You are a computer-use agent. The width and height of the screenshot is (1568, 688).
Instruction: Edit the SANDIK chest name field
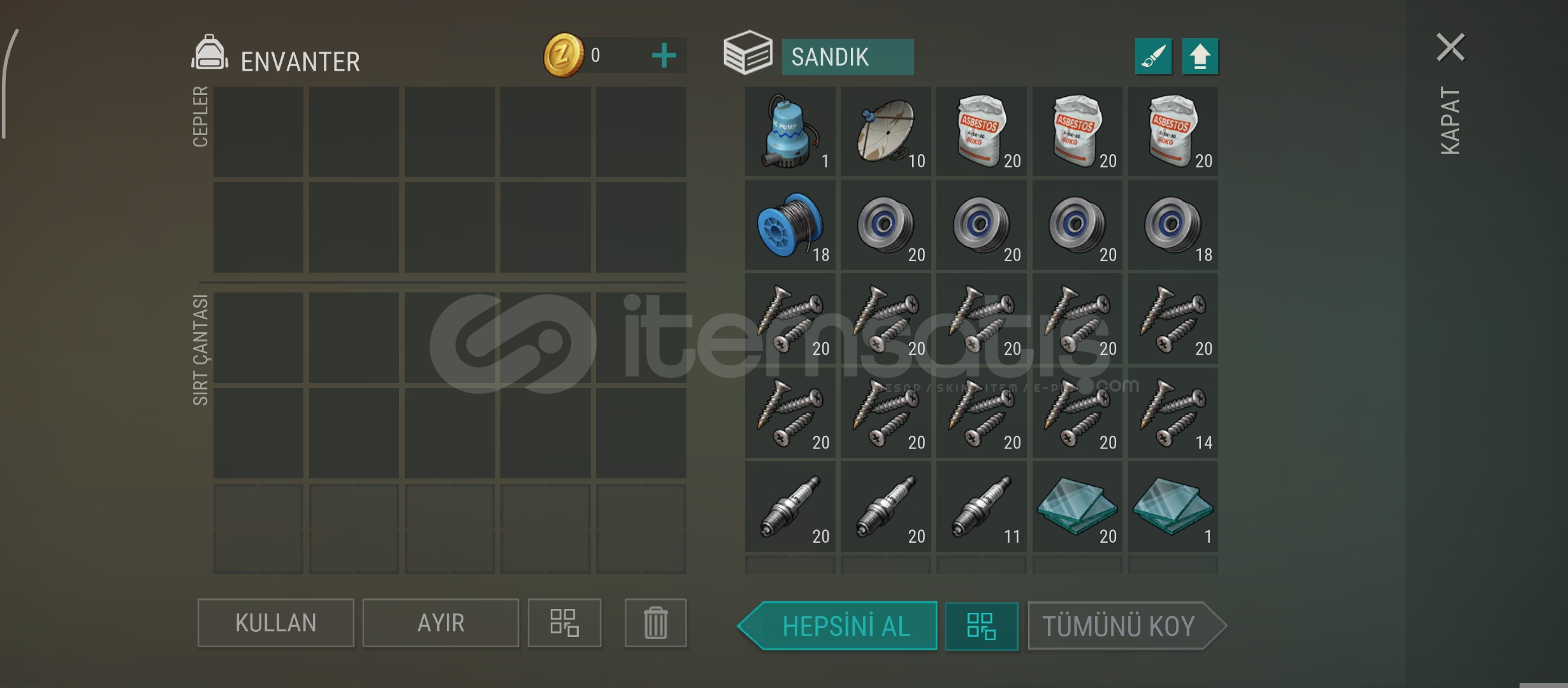(x=848, y=57)
